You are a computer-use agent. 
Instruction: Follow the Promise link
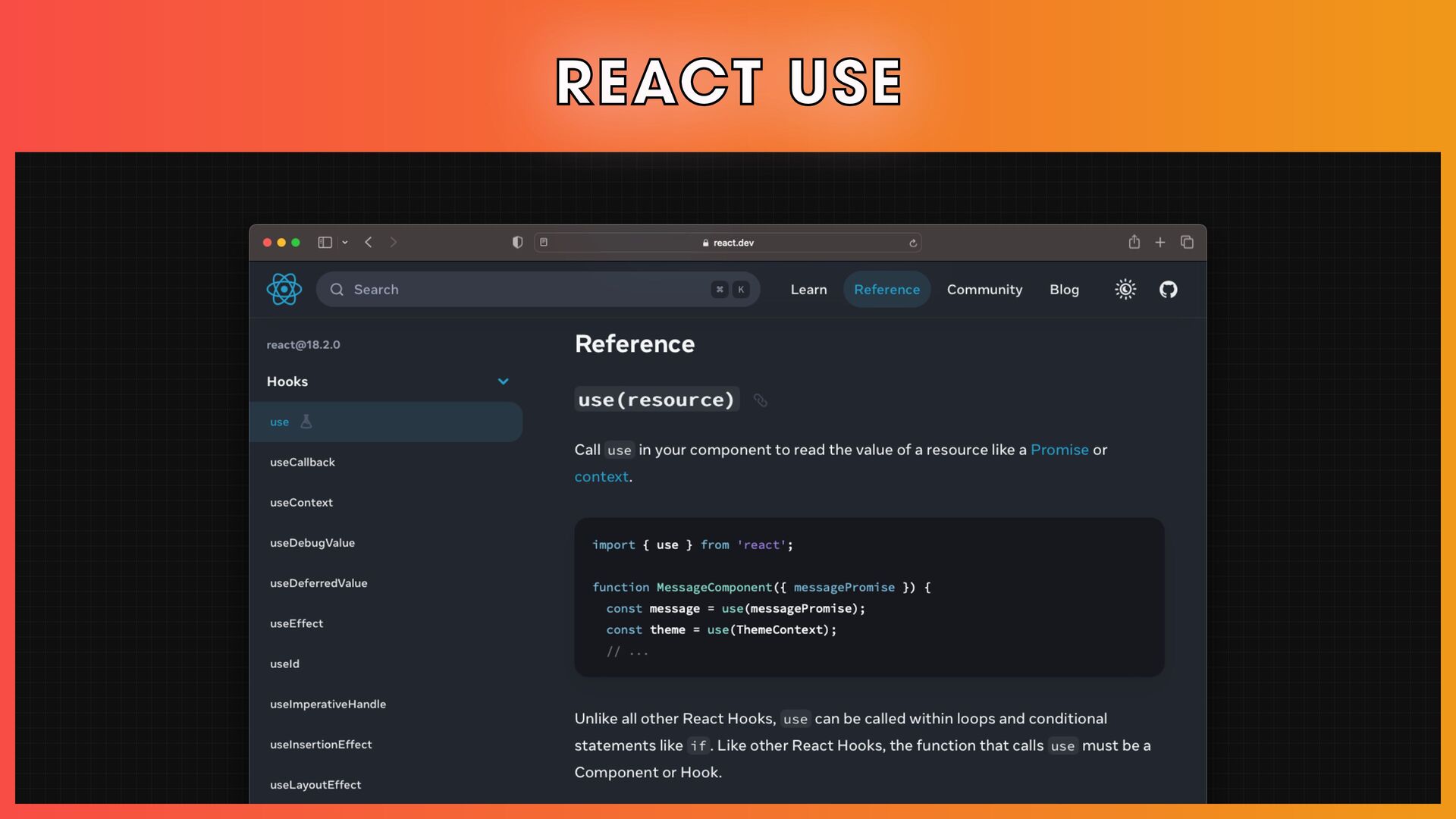tap(1059, 450)
